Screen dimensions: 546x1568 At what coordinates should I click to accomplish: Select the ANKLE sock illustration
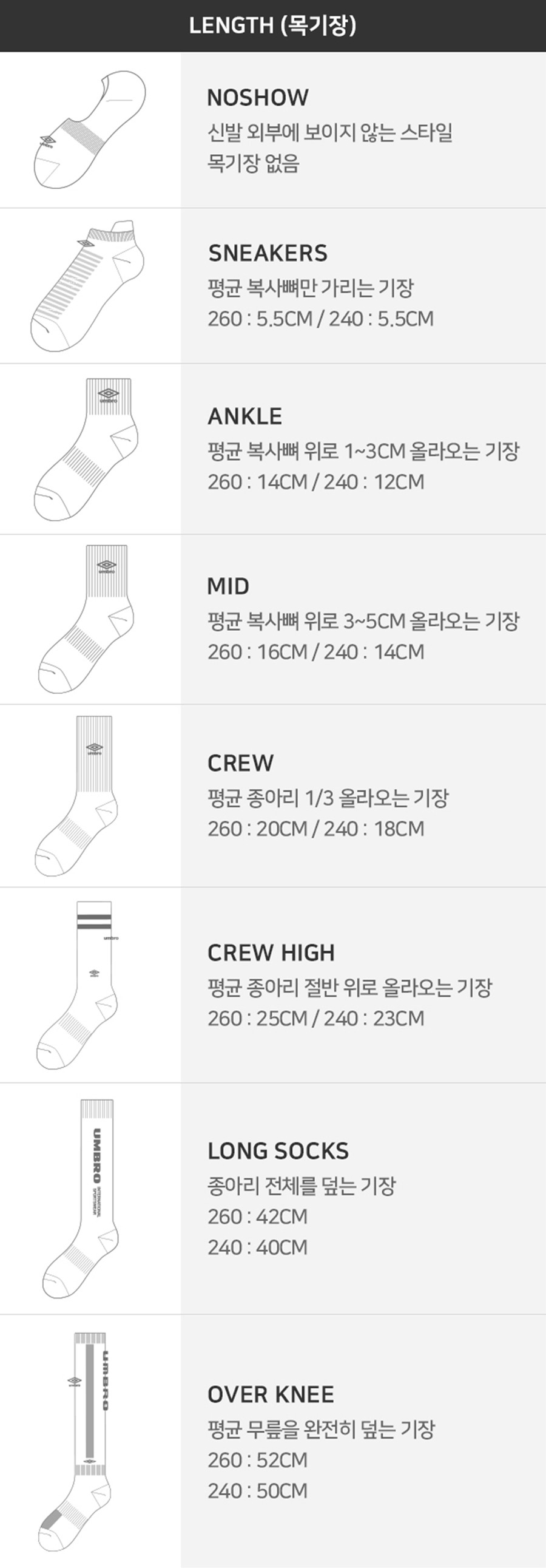click(86, 449)
